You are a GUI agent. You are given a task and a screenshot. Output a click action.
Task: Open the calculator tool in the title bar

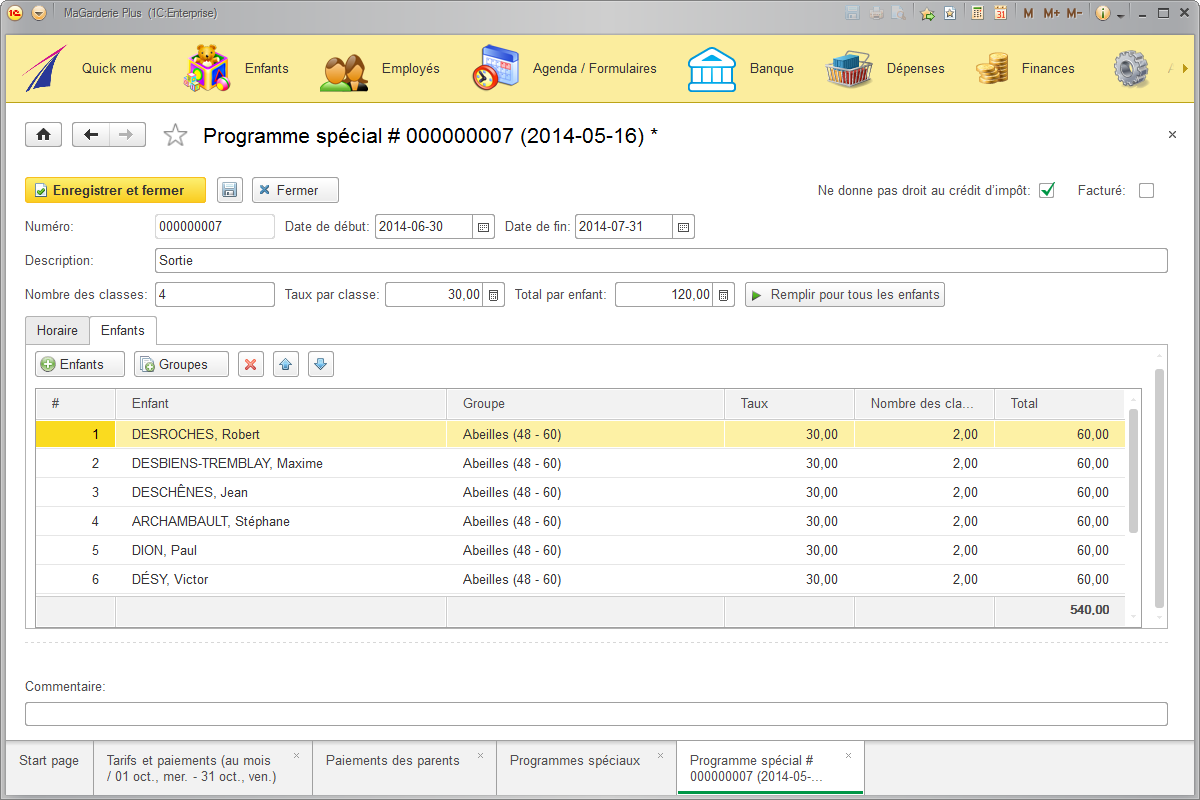click(x=977, y=12)
